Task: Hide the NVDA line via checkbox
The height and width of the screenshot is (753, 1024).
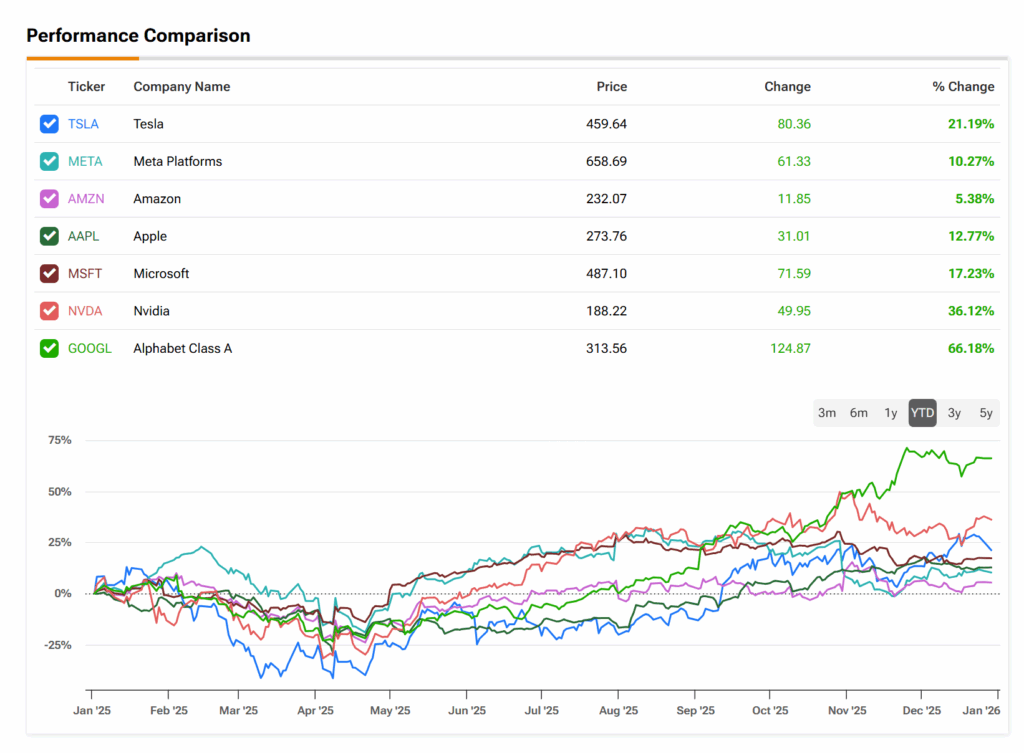Action: point(49,311)
